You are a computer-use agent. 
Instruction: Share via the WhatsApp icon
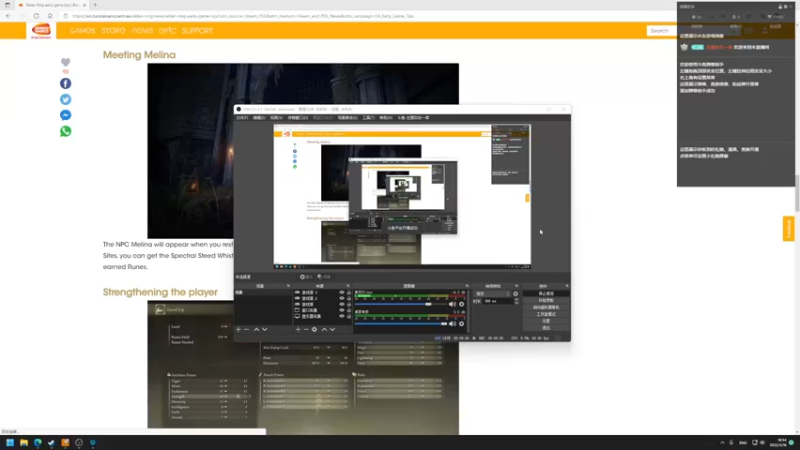(x=65, y=132)
